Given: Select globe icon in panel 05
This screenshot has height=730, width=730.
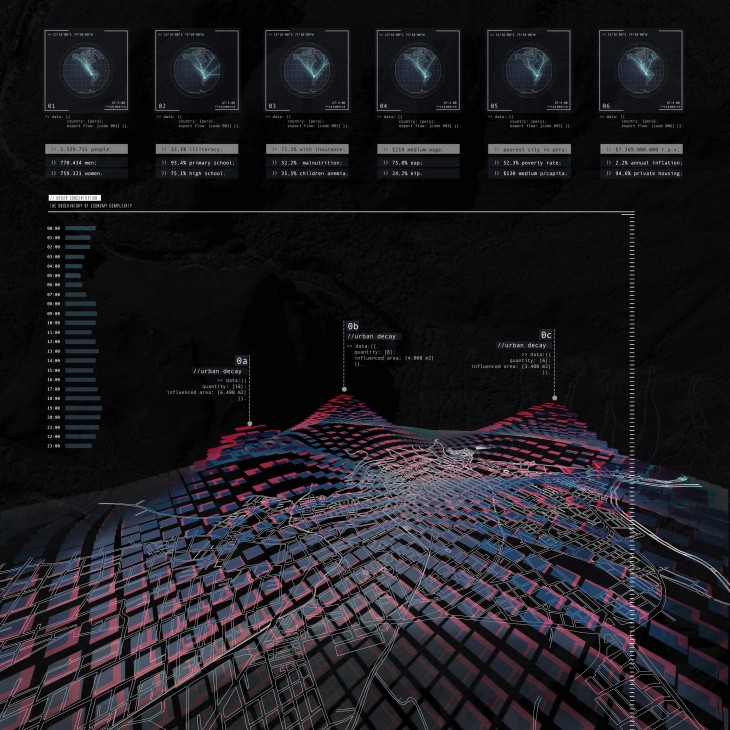Looking at the screenshot, I should 528,70.
